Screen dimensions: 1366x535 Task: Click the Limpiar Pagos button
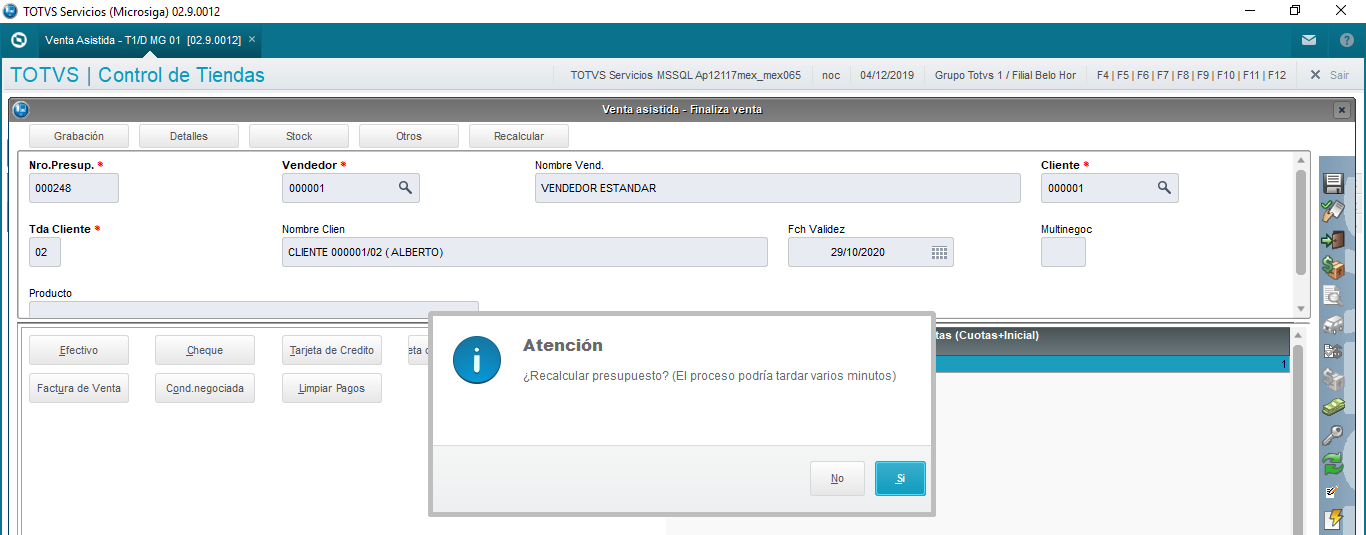click(332, 388)
